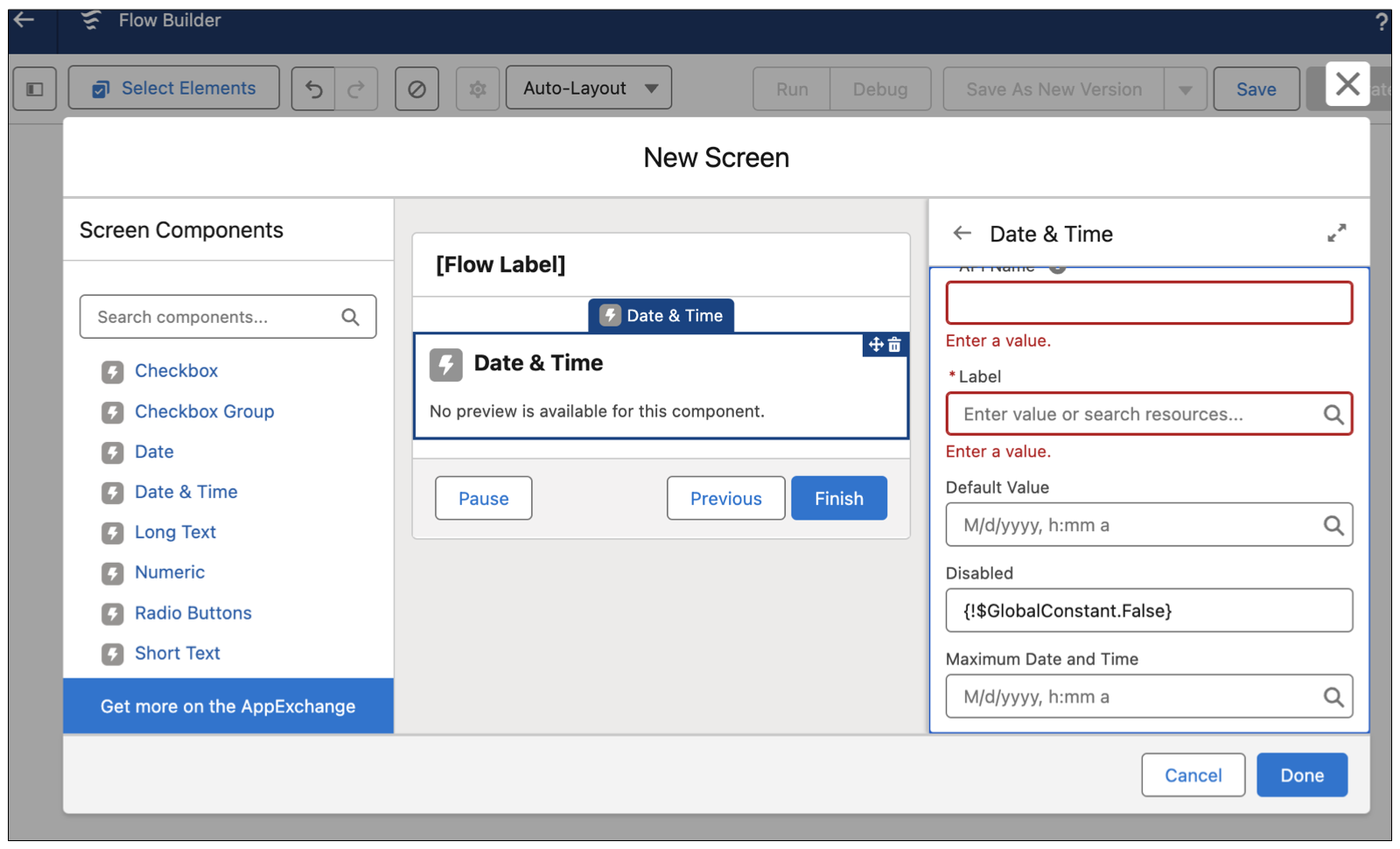Click the cancel/no-entry icon in the toolbar
Screen dimensions: 1400x849
416,88
